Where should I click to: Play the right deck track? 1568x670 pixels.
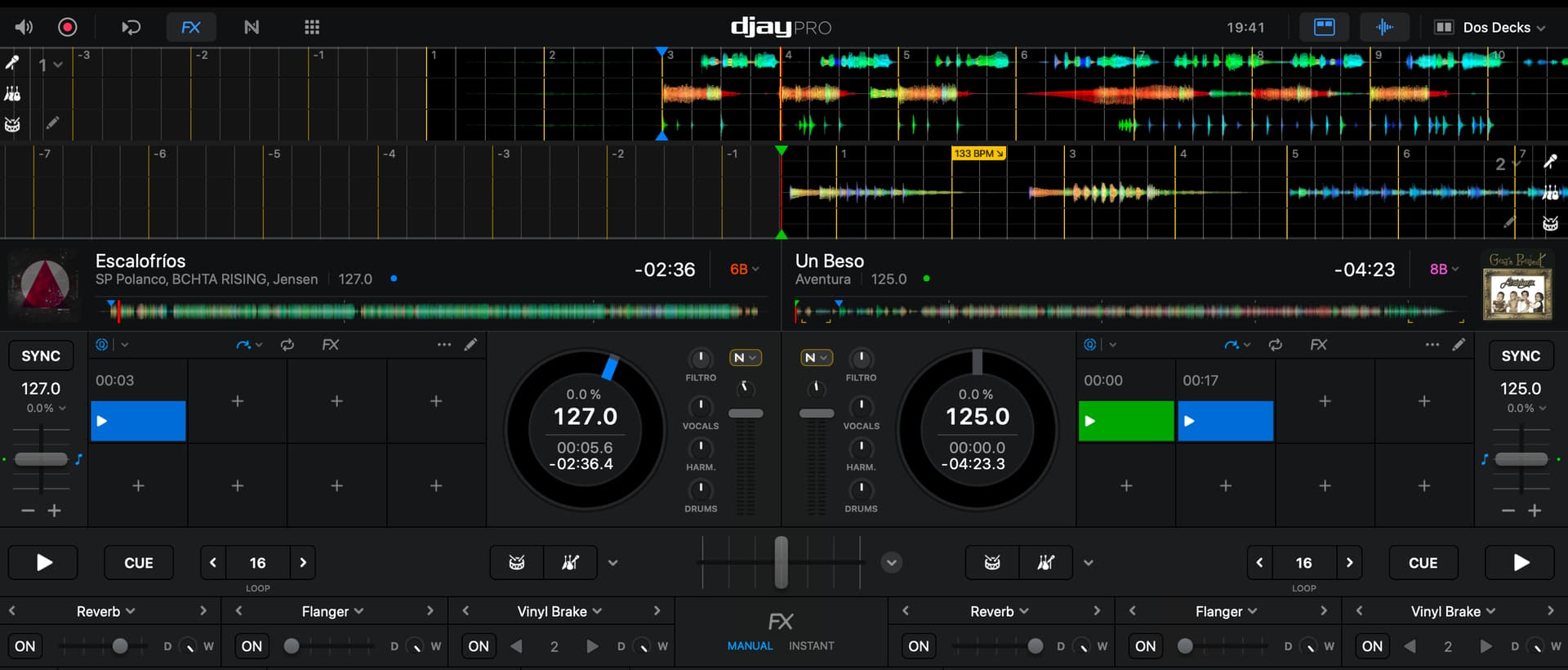[1519, 562]
